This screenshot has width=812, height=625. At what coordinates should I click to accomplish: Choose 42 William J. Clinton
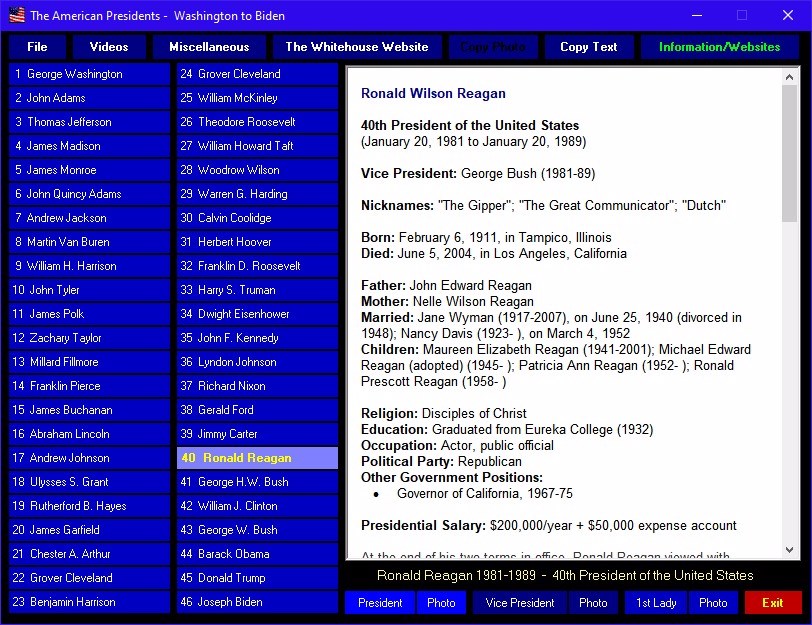(257, 506)
